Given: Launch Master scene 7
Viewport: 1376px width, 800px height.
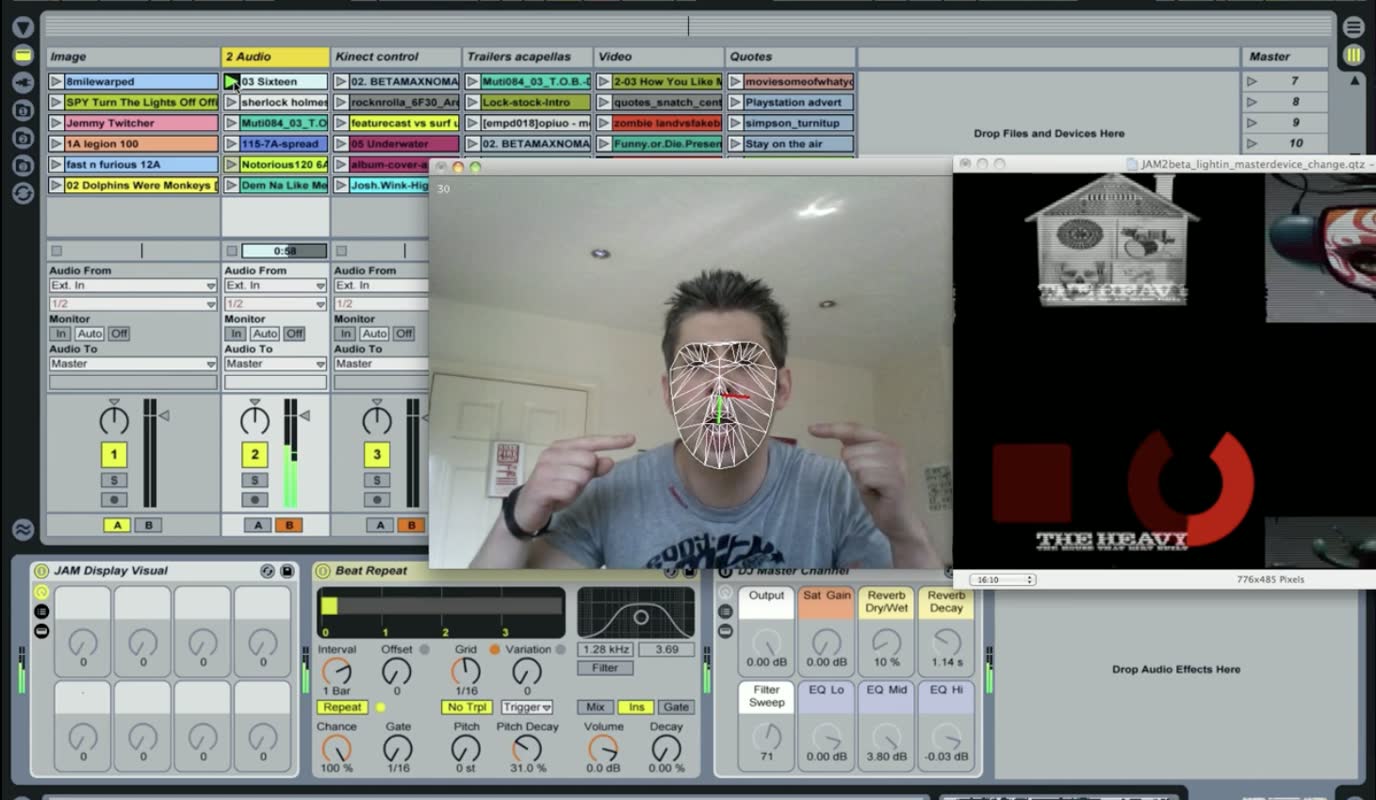Looking at the screenshot, I should [x=1251, y=81].
